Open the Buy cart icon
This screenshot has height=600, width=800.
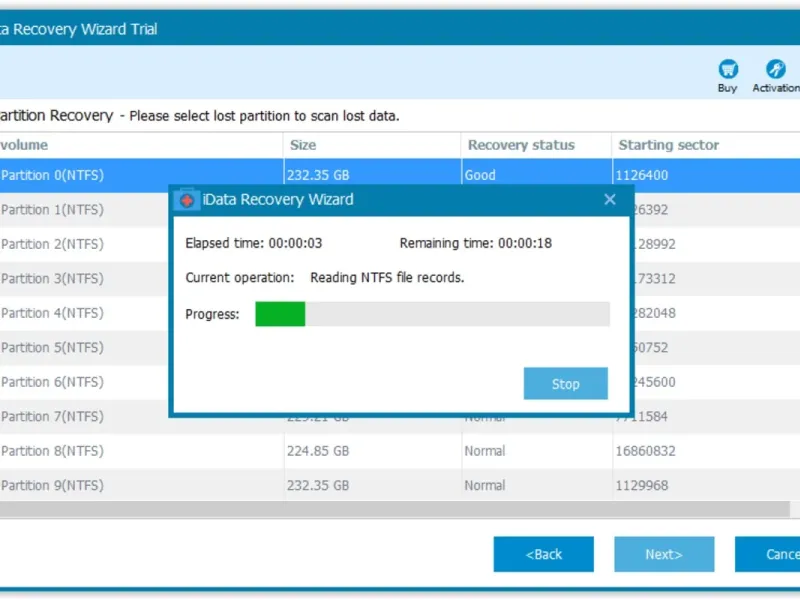pos(728,69)
